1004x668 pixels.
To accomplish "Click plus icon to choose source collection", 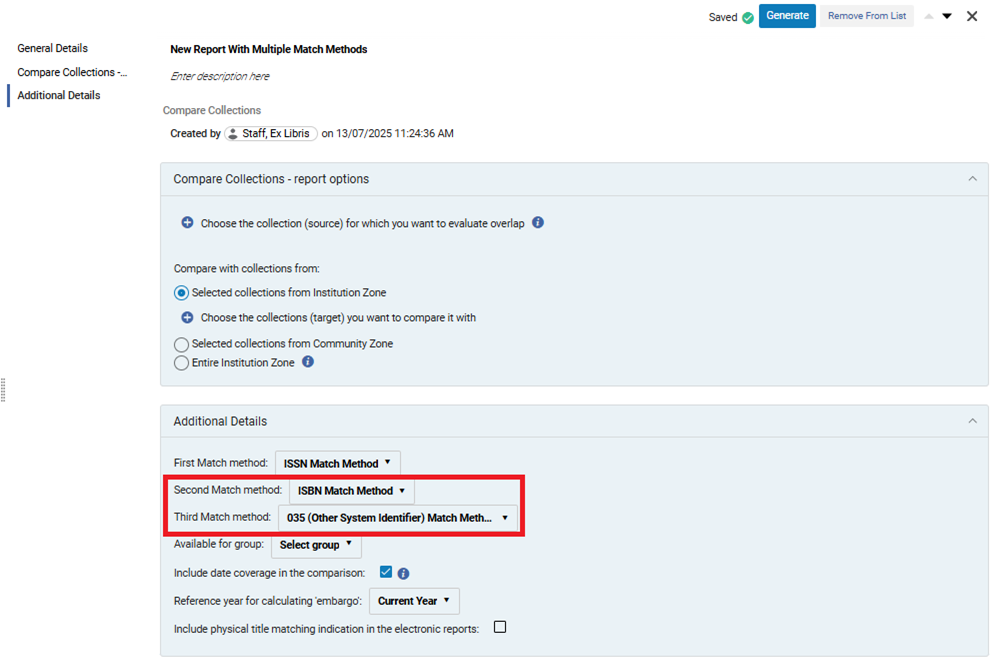I will point(187,223).
